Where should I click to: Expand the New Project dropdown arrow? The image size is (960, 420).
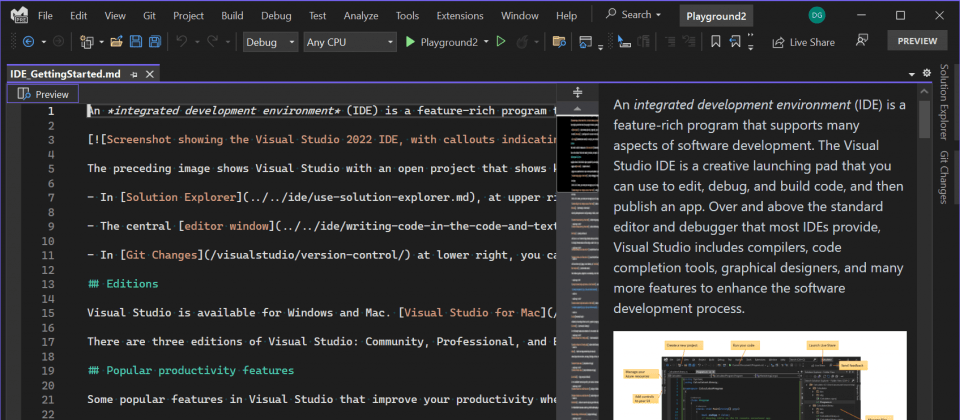100,42
